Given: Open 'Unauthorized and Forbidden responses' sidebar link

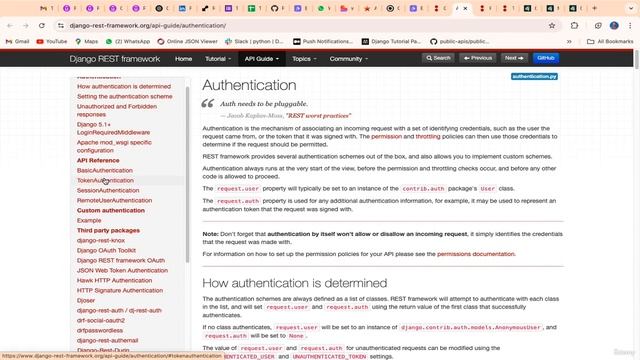Looking at the screenshot, I should 117,110.
